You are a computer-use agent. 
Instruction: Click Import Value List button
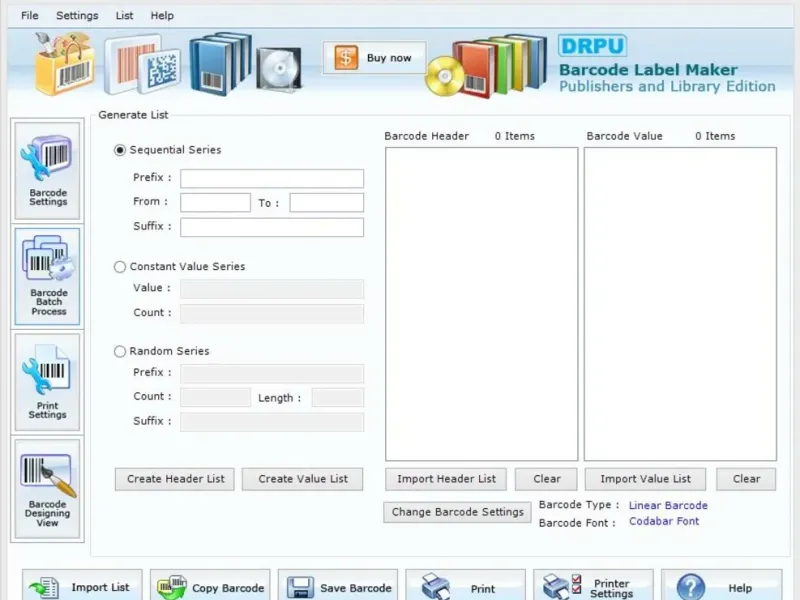point(645,479)
